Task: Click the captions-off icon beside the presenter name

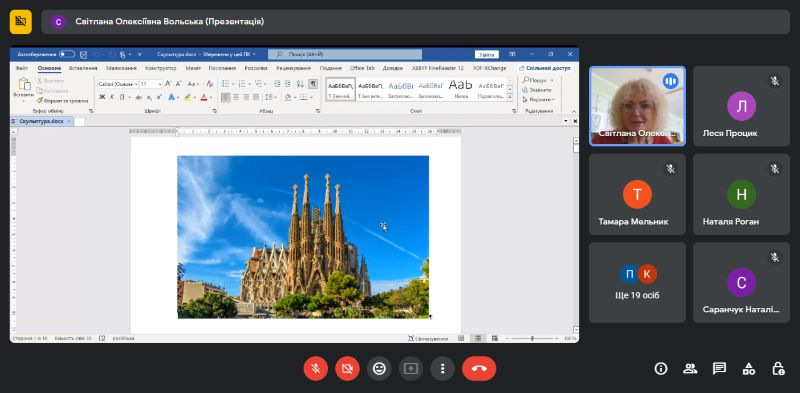Action: click(20, 21)
